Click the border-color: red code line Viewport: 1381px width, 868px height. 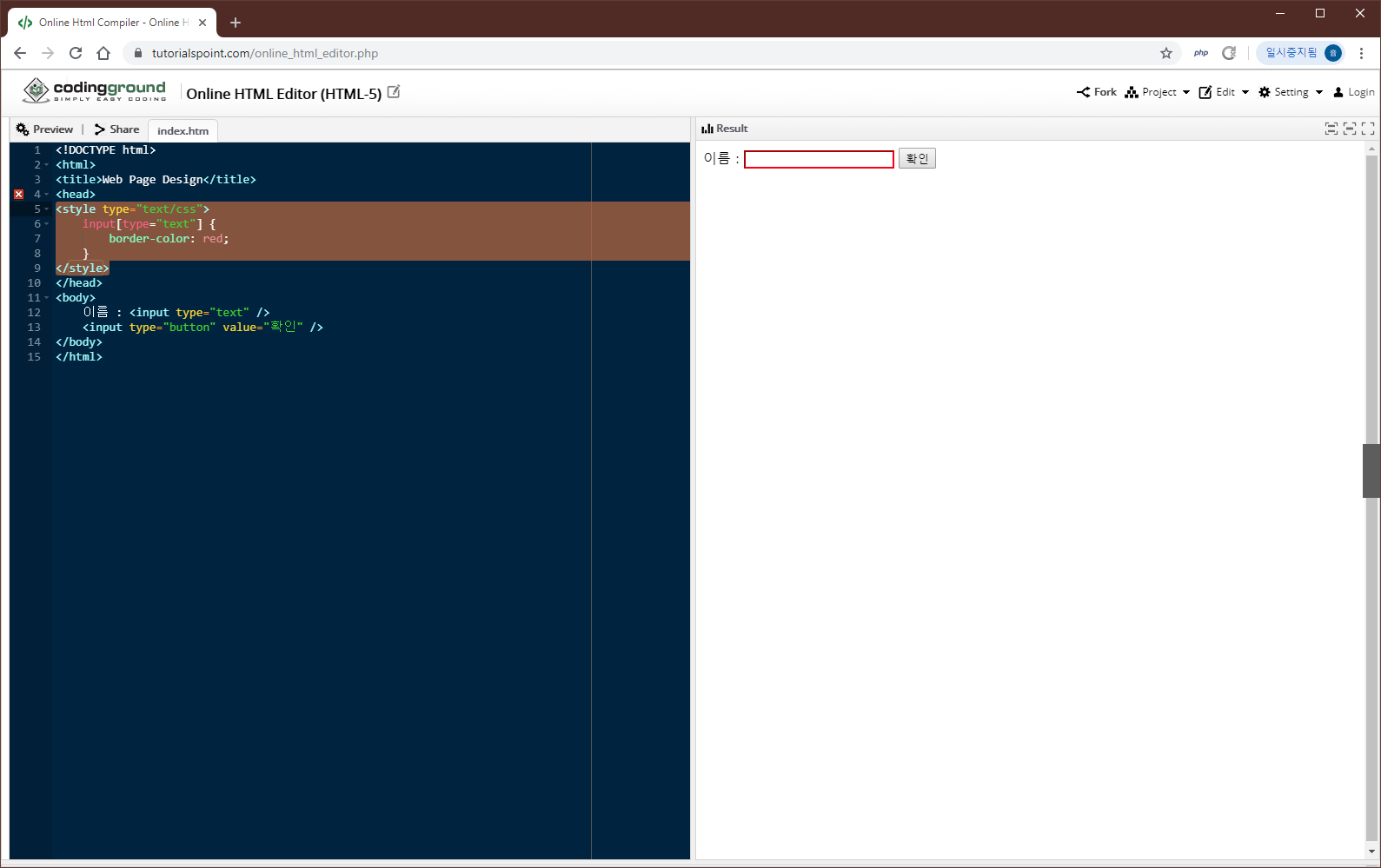(169, 239)
